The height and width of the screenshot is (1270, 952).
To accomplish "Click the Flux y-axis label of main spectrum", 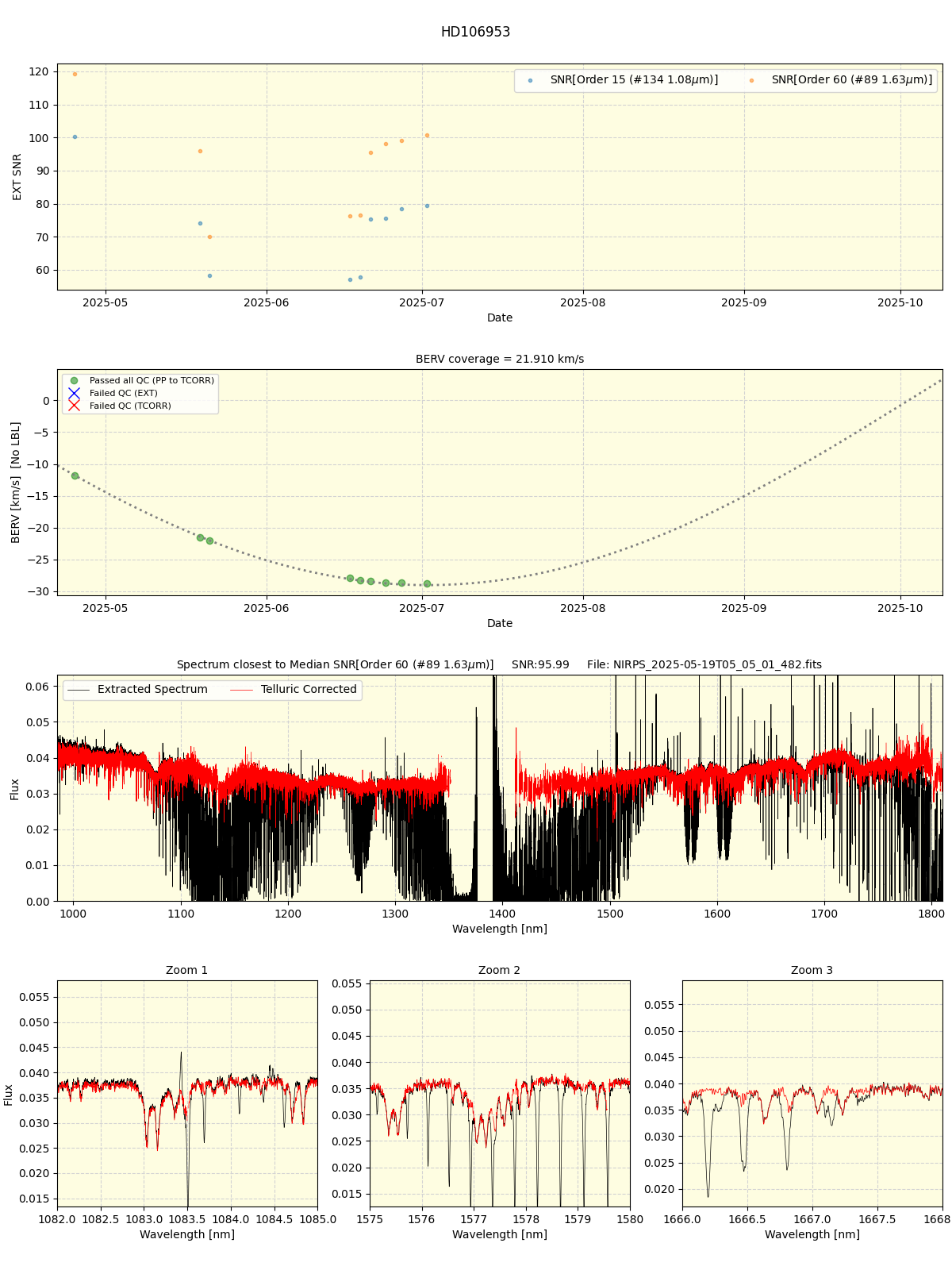I will point(15,789).
